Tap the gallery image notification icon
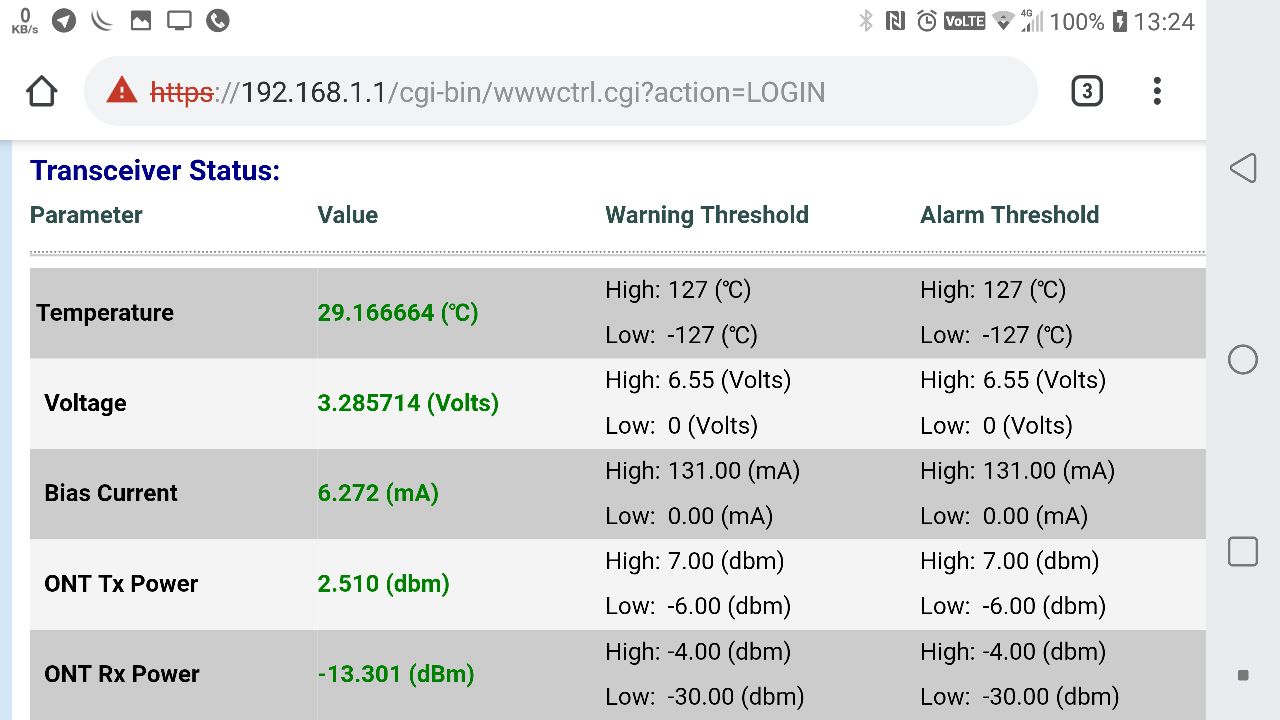Screen dimensions: 1280x720 click(141, 21)
